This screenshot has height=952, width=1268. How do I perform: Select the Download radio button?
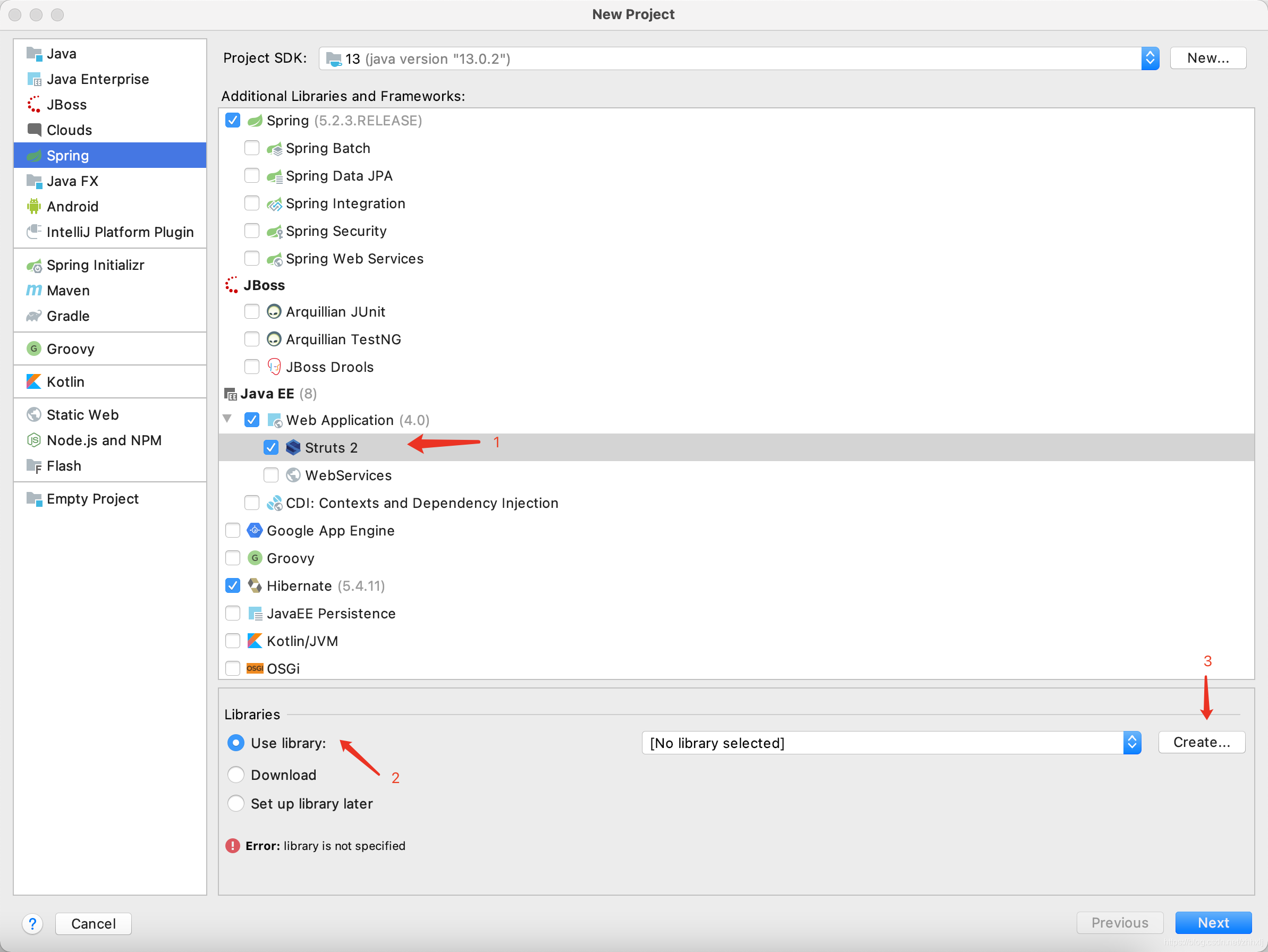[235, 775]
